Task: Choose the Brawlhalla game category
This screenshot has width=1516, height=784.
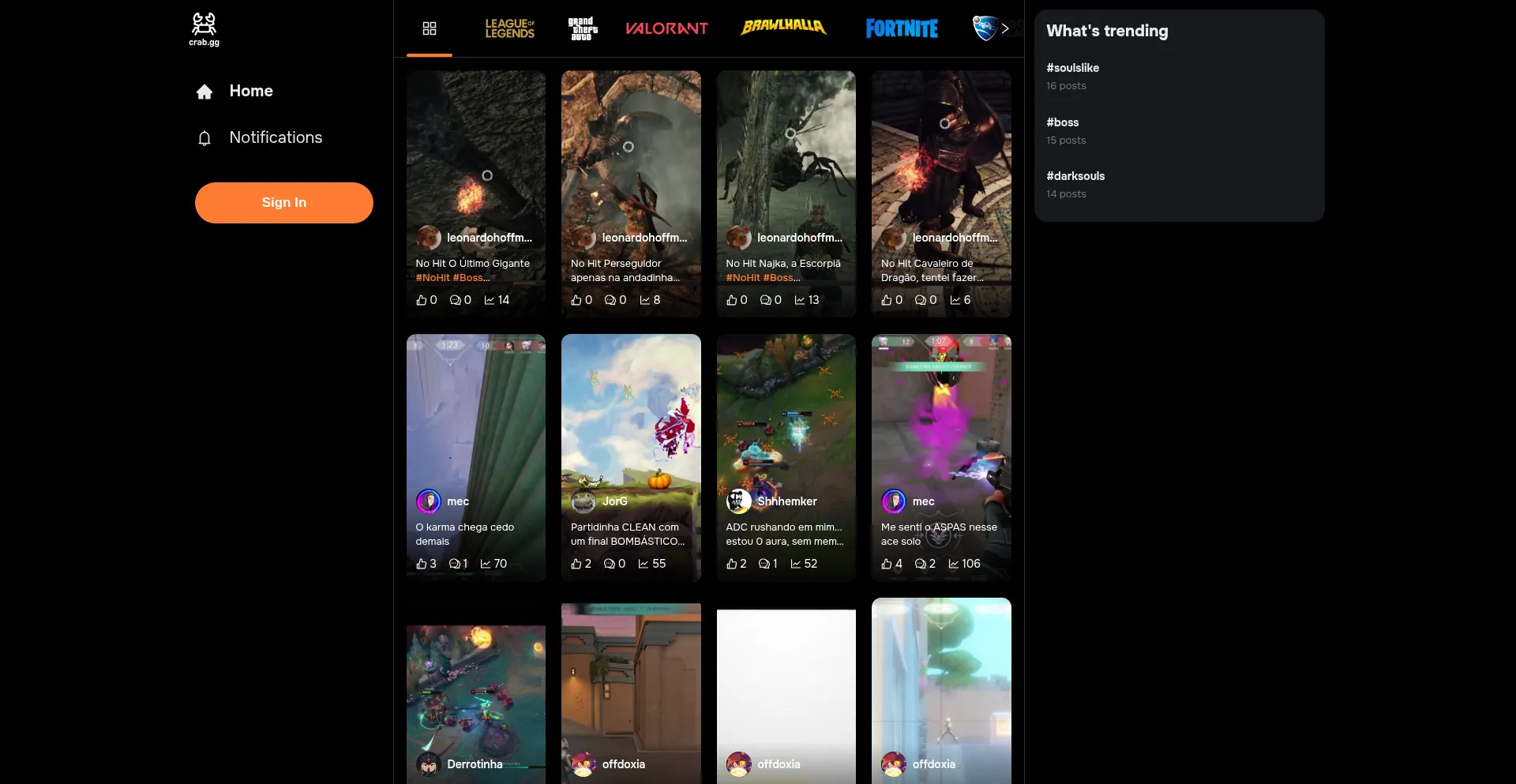Action: click(x=783, y=27)
